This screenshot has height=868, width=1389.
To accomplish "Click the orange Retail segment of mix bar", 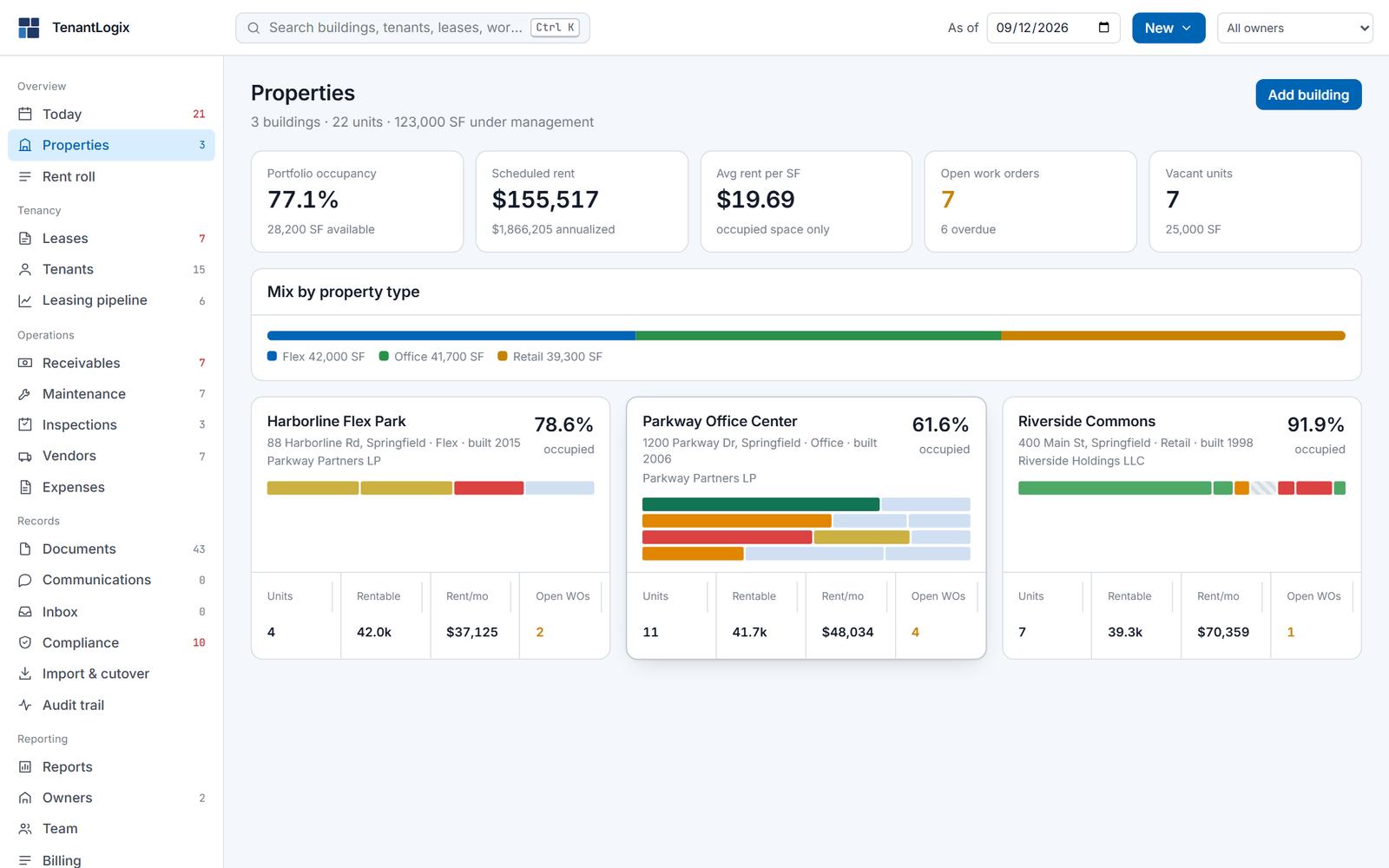I will click(1173, 336).
